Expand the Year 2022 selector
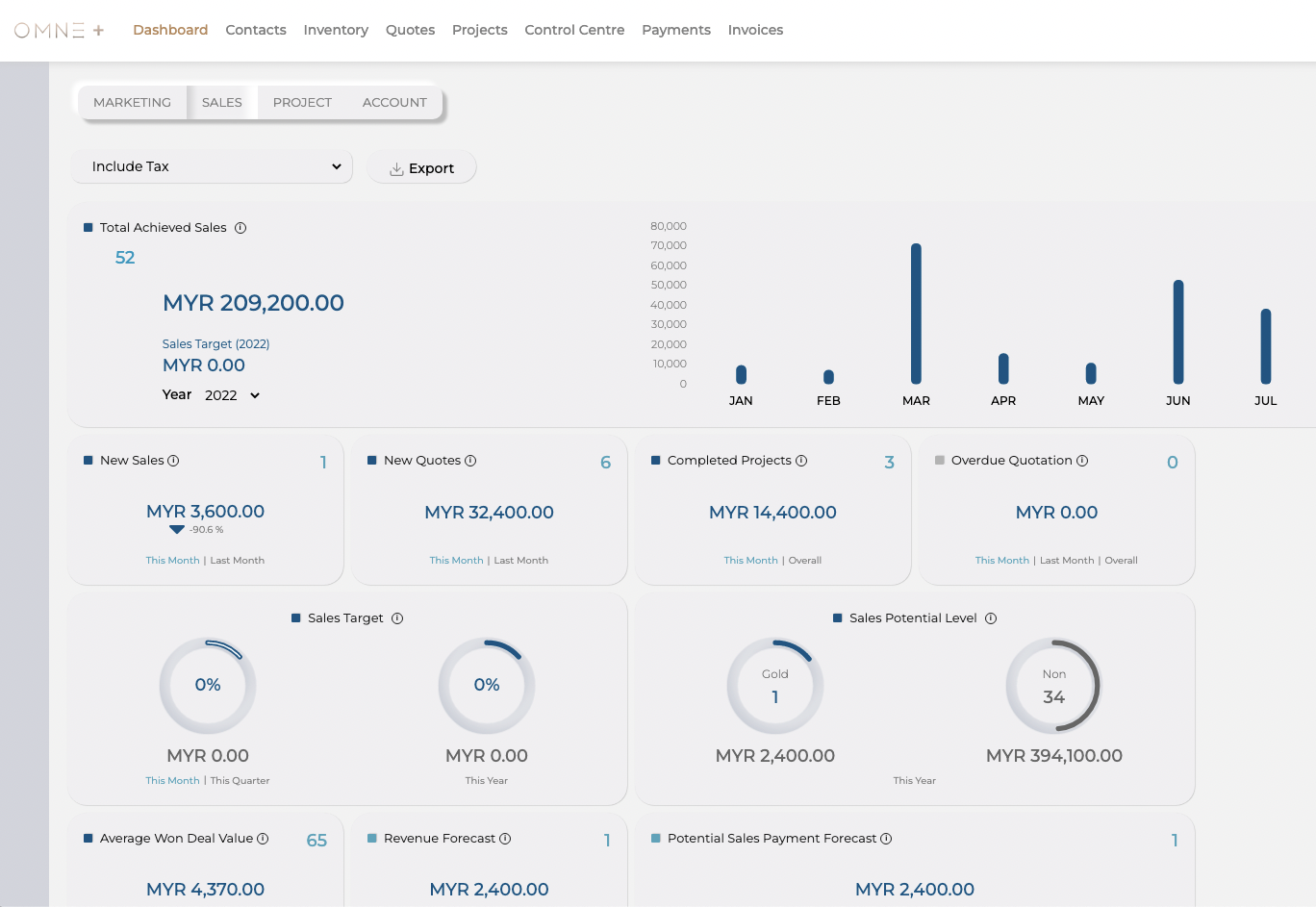 click(232, 395)
